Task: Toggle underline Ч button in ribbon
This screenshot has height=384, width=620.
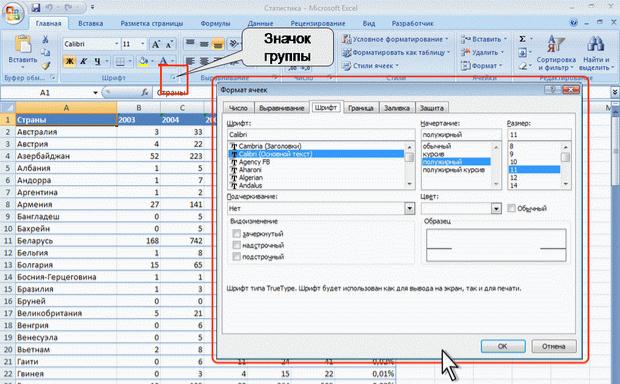Action: point(97,61)
